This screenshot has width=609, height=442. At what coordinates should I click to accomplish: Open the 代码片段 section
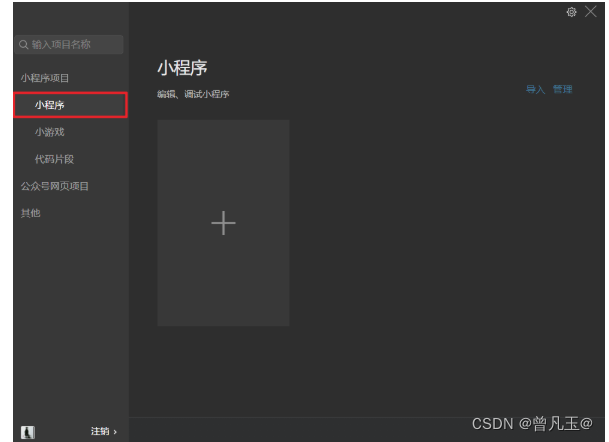point(54,159)
